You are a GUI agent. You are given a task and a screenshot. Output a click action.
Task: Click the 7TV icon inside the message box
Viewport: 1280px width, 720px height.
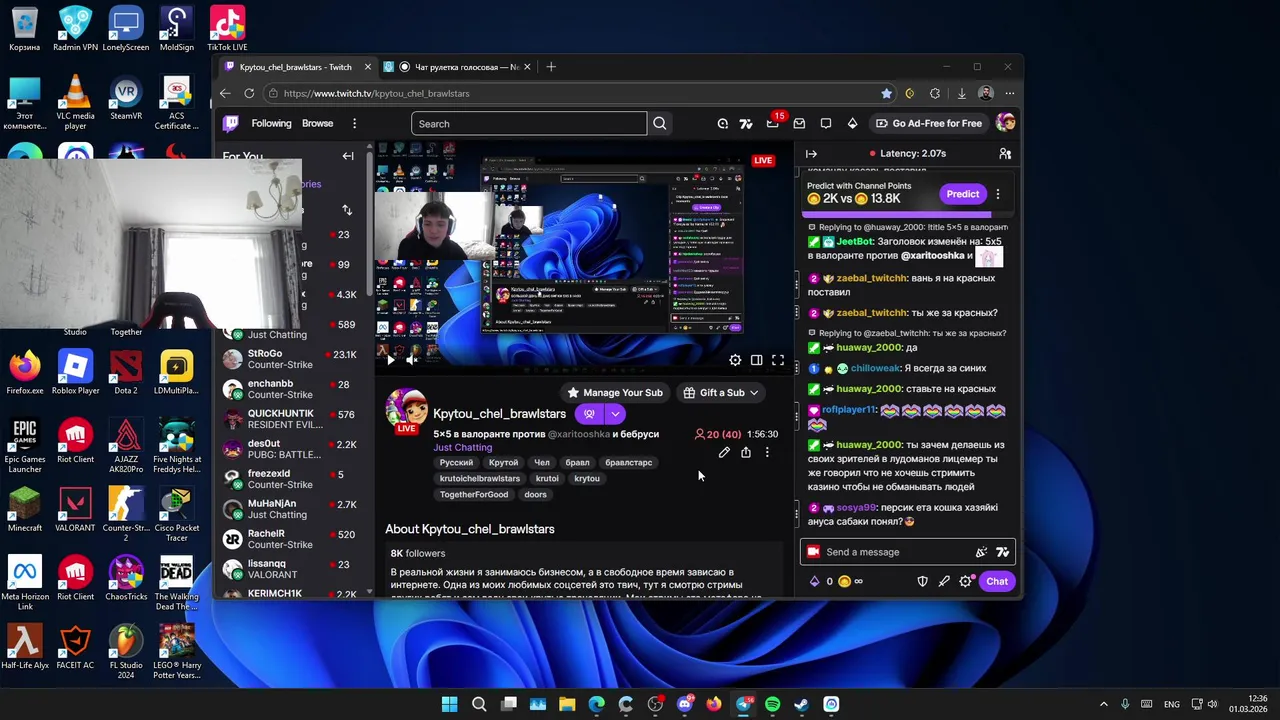click(1002, 552)
